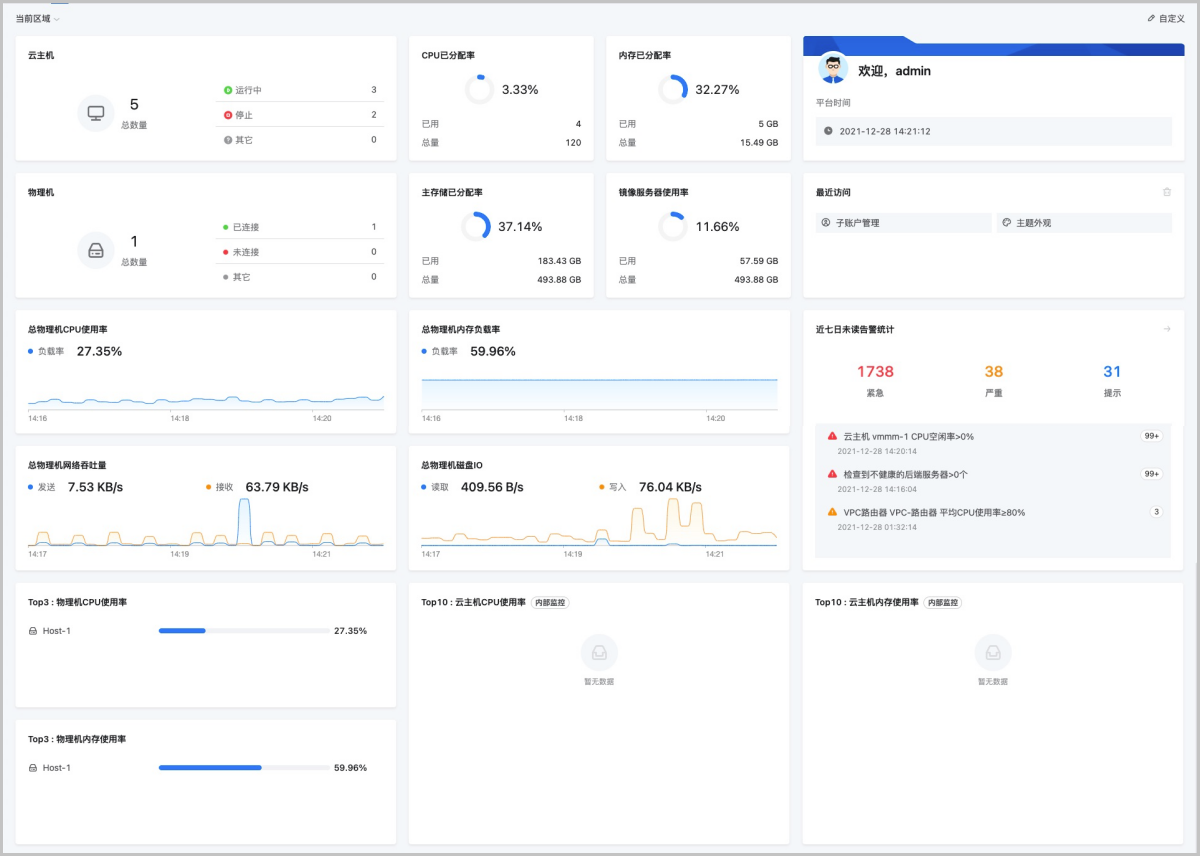Click the monitor icon in 云主机 card

pos(96,113)
